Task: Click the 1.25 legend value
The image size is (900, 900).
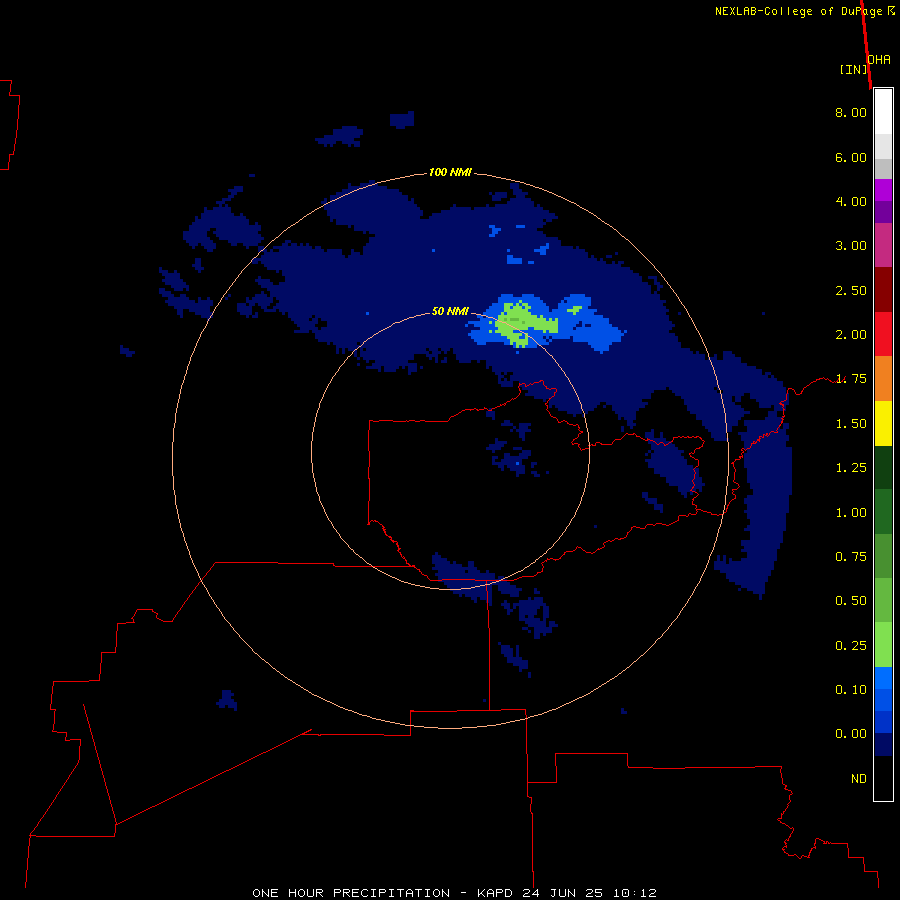Action: coord(851,468)
